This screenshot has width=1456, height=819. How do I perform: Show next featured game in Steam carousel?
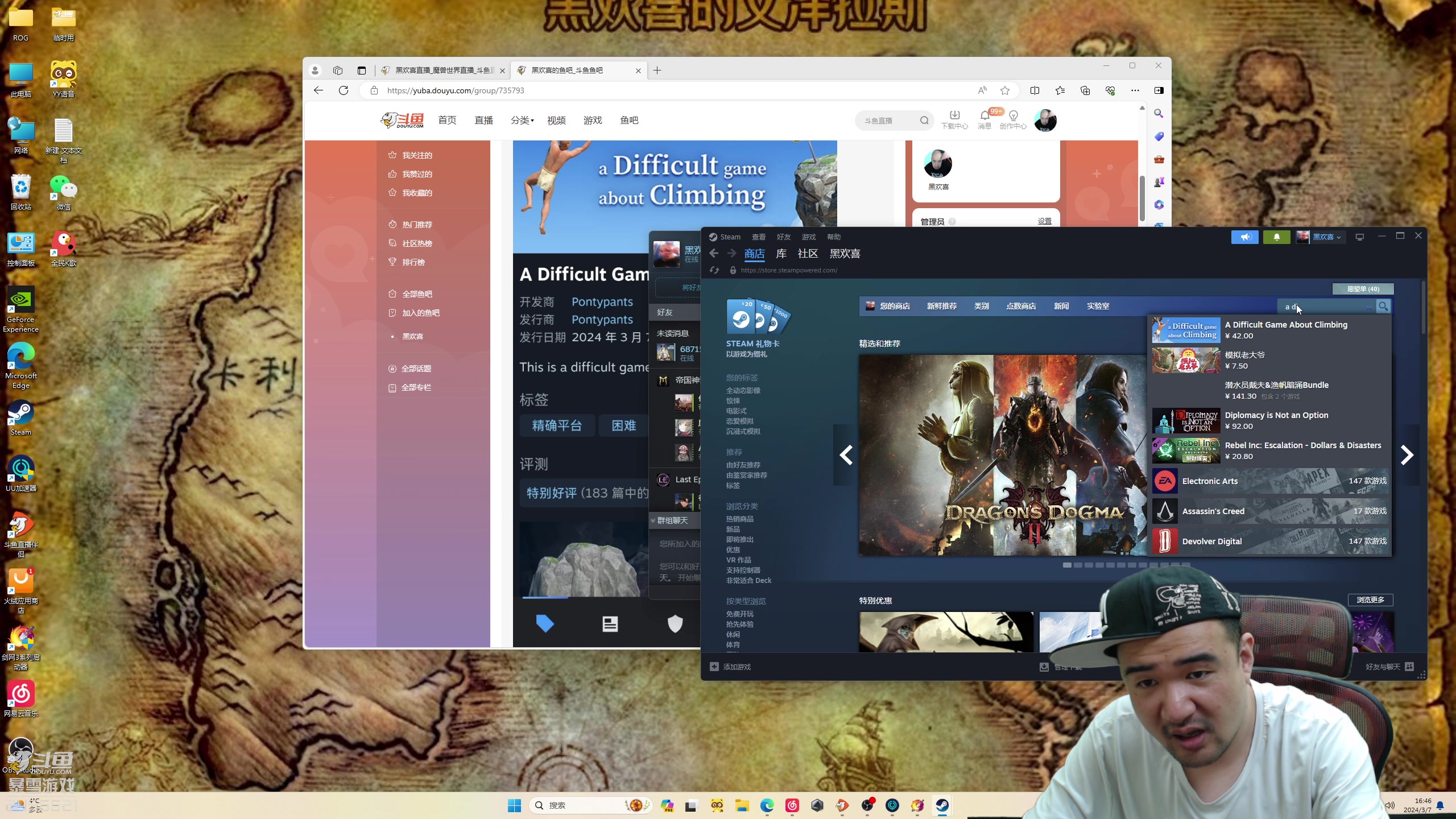pos(1407,455)
